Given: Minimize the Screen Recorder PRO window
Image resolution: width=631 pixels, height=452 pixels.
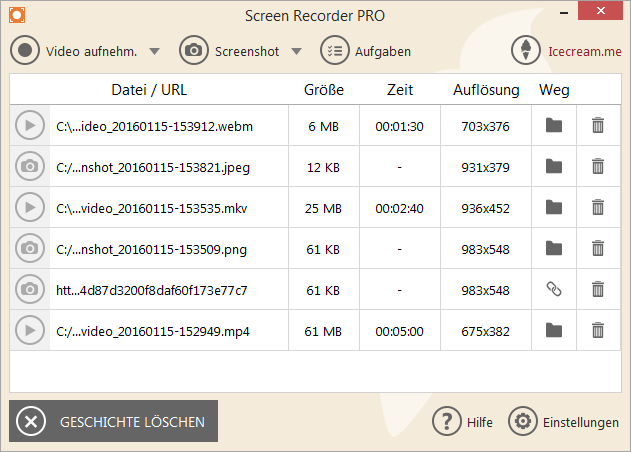Looking at the screenshot, I should click(564, 13).
